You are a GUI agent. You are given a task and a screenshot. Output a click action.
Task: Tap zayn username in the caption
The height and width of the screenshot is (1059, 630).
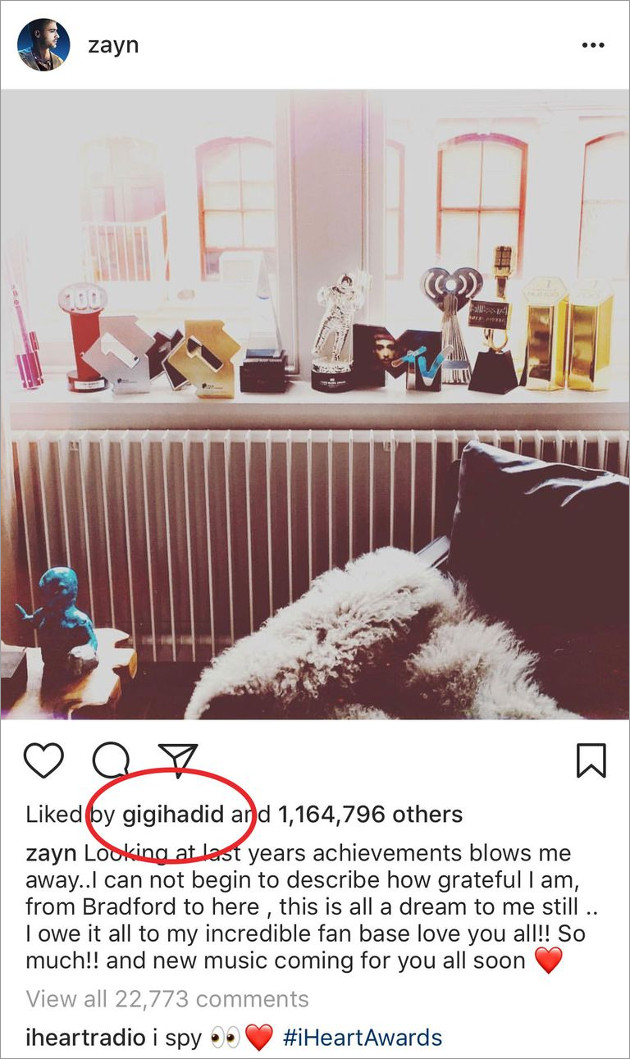51,853
